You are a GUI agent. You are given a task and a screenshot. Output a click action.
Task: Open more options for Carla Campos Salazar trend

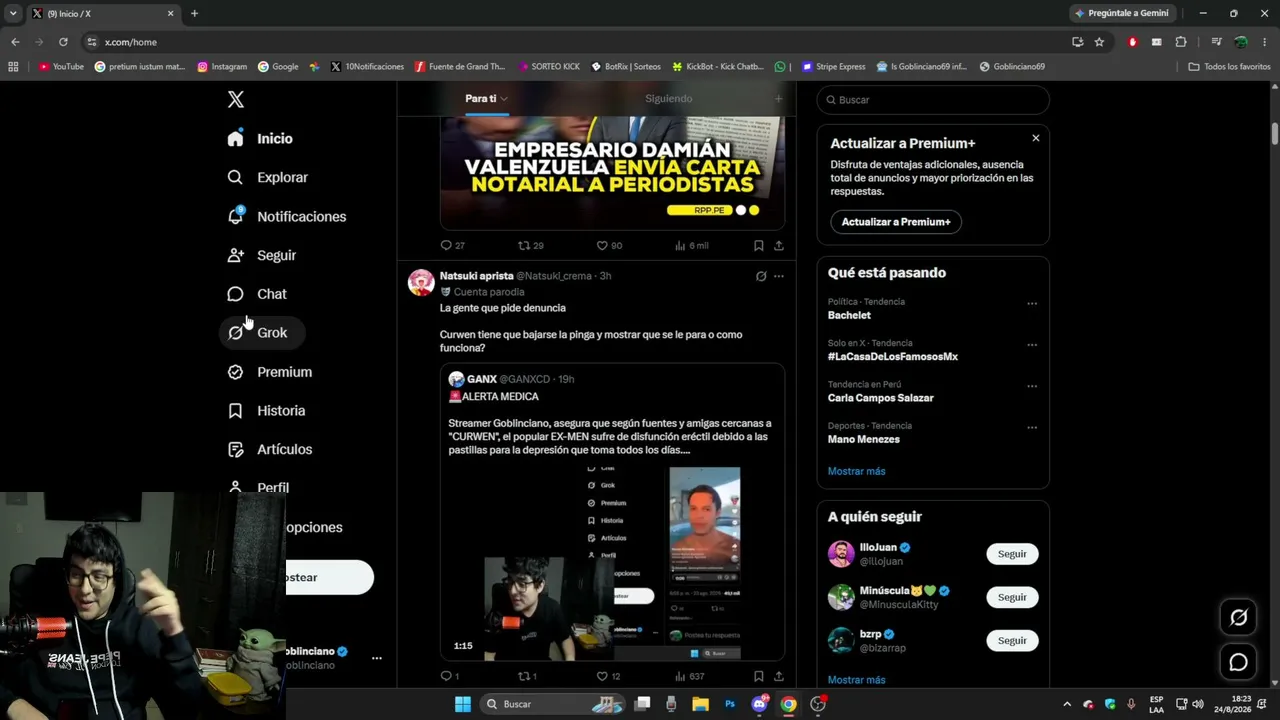pos(1032,386)
